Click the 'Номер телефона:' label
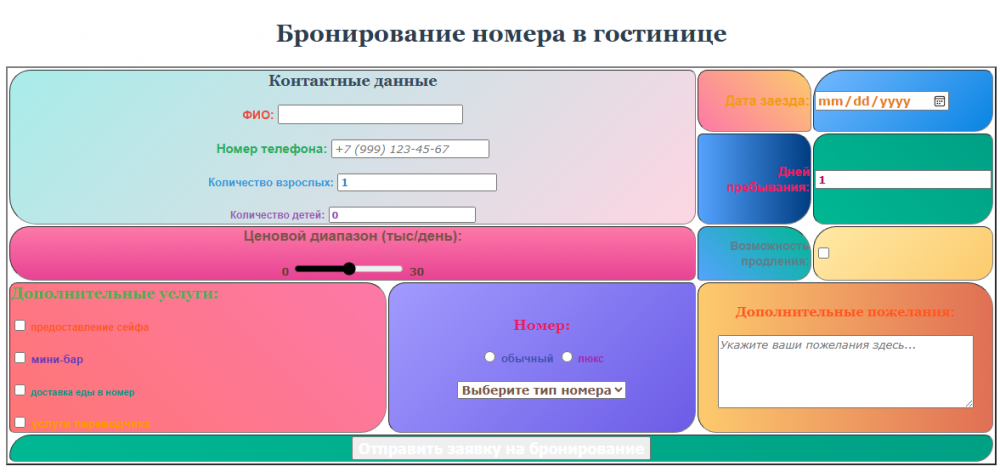The height and width of the screenshot is (472, 1000). [x=272, y=149]
